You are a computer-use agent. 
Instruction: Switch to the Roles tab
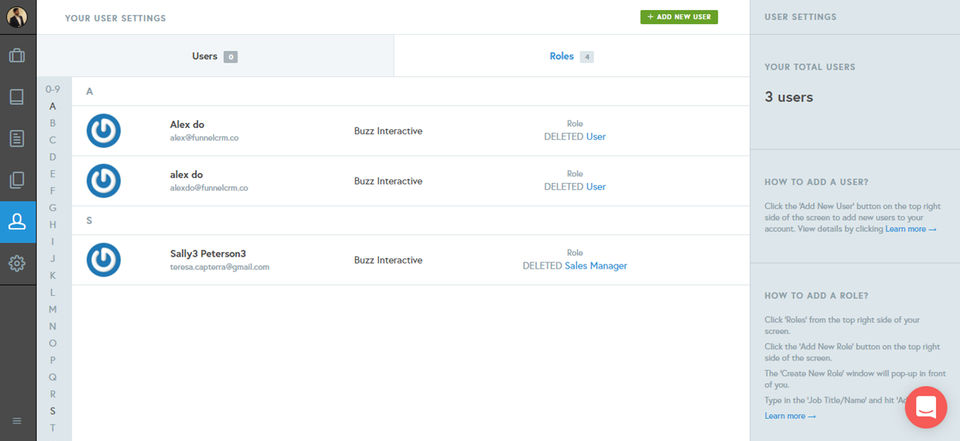point(562,57)
